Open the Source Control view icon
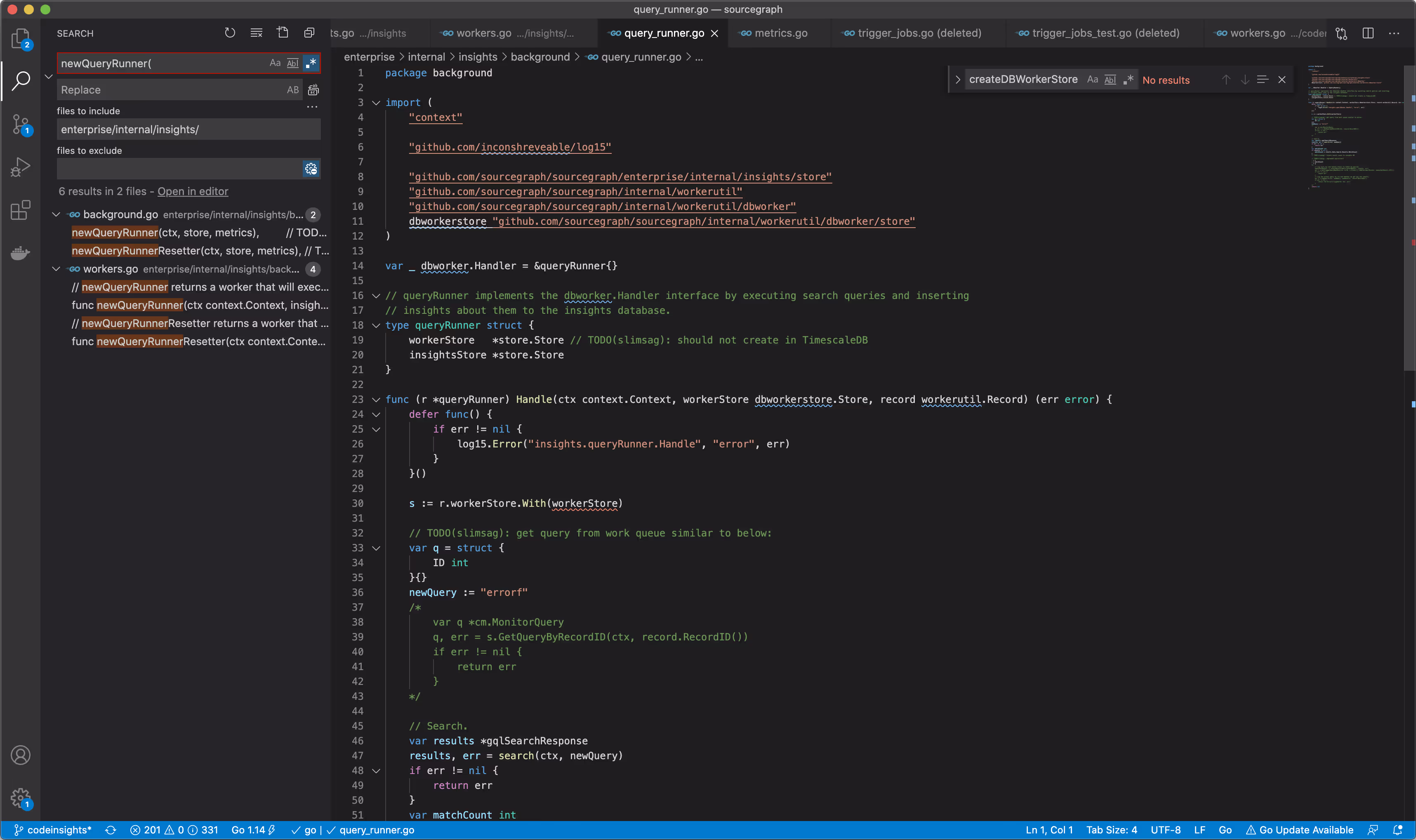The height and width of the screenshot is (840, 1416). [20, 125]
